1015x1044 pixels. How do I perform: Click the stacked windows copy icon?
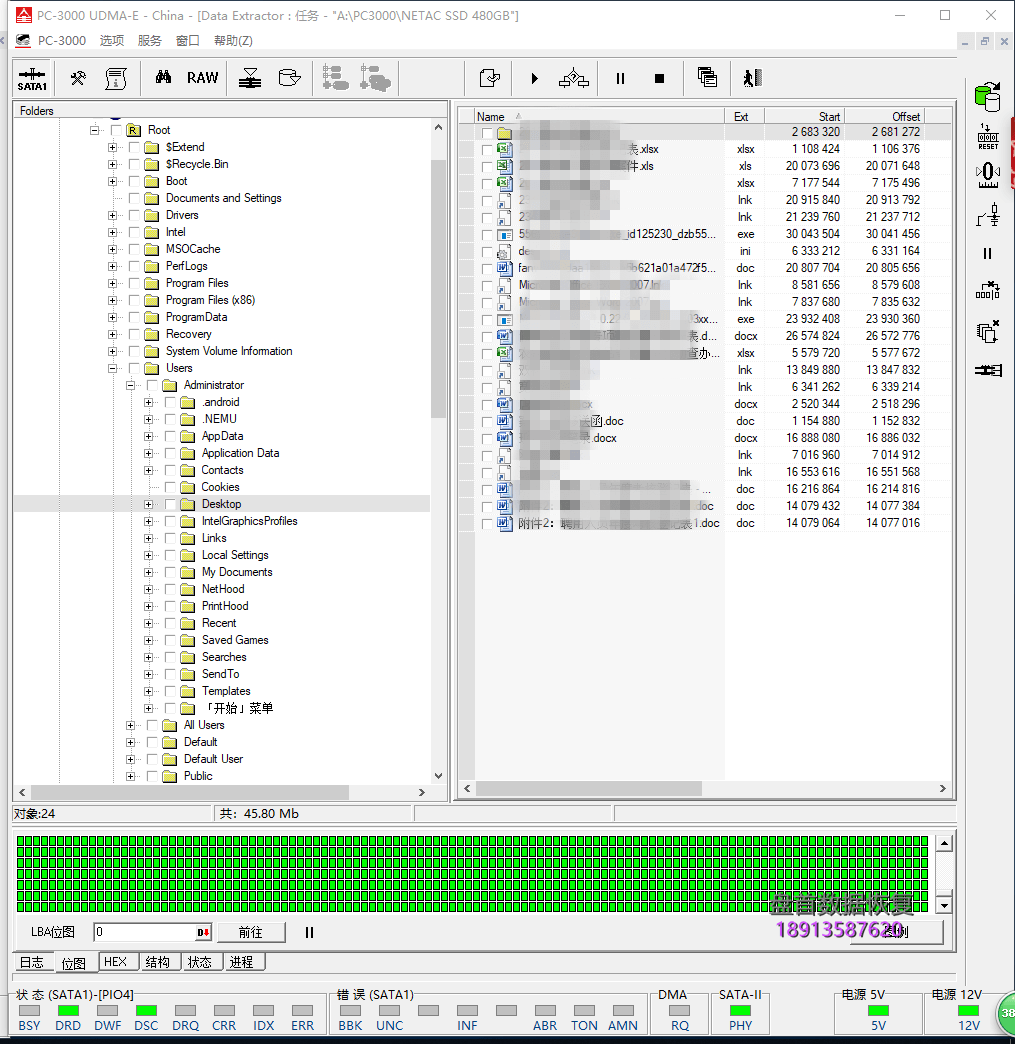(707, 77)
